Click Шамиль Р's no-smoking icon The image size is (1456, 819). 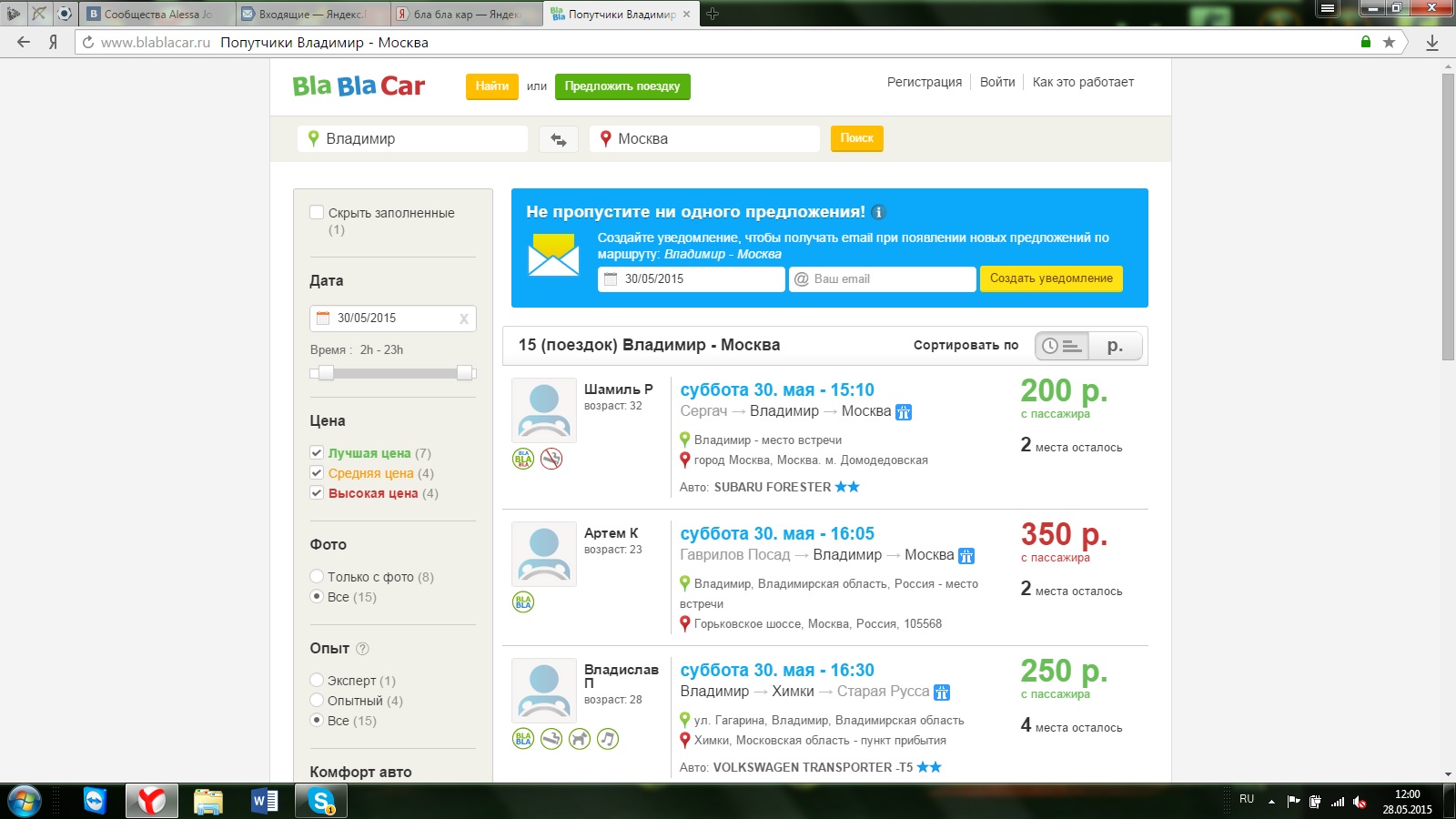pyautogui.click(x=551, y=459)
